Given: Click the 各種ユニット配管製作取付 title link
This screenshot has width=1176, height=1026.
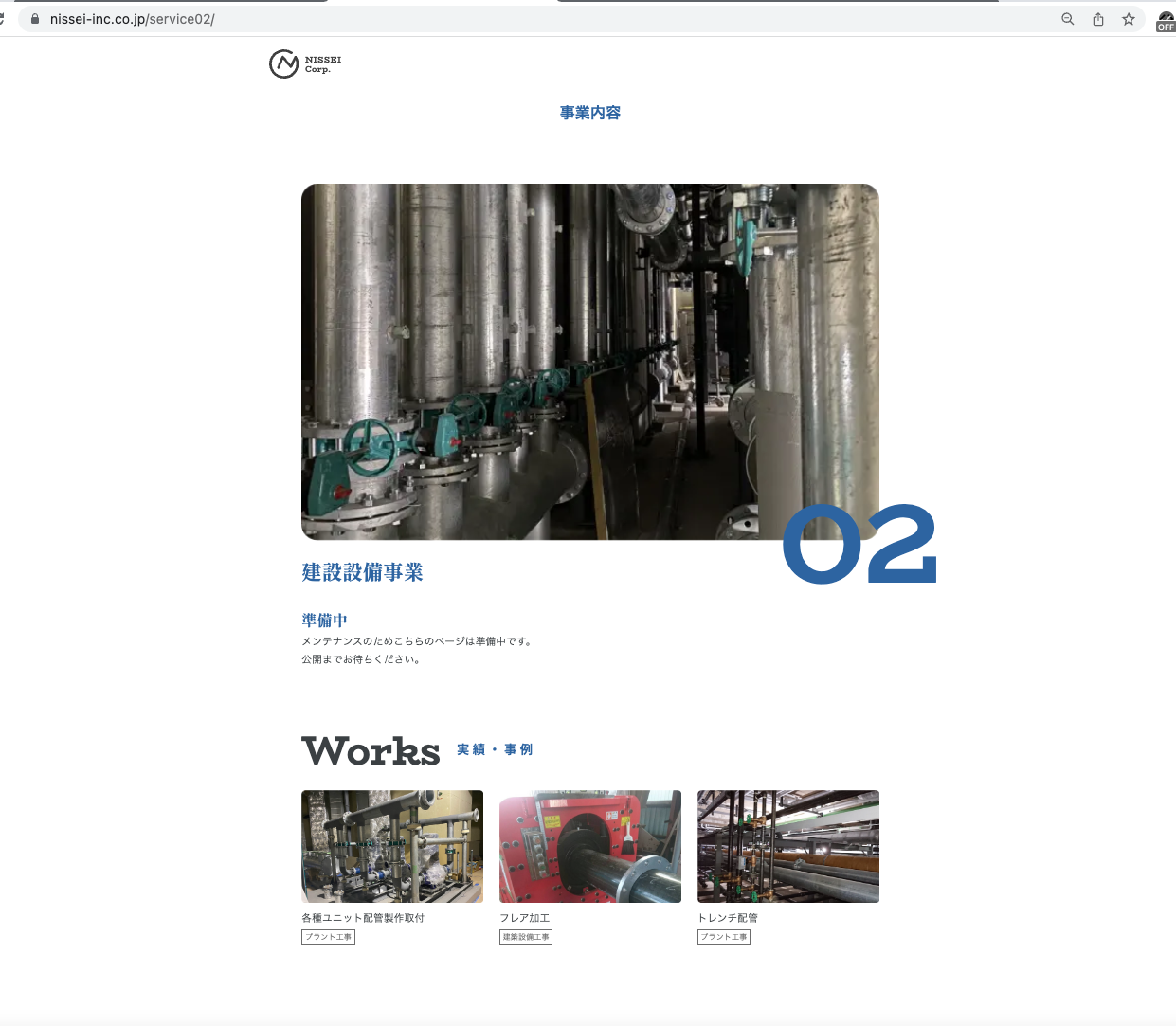Looking at the screenshot, I should [363, 918].
